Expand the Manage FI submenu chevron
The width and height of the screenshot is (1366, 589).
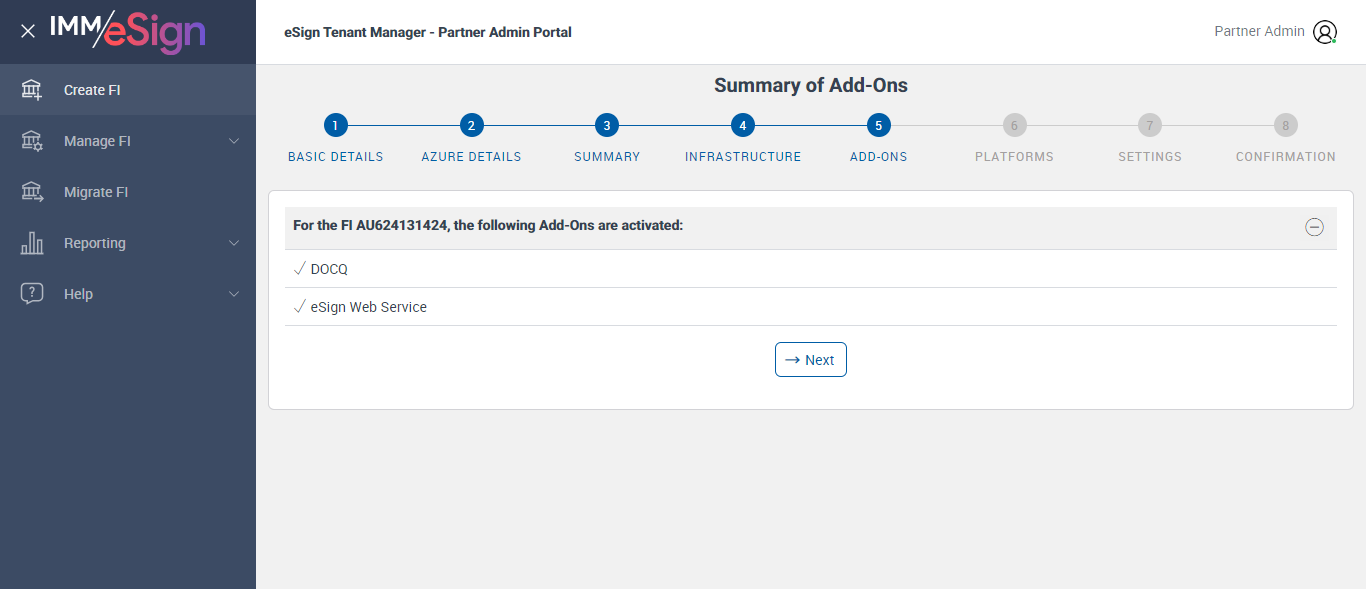[234, 141]
